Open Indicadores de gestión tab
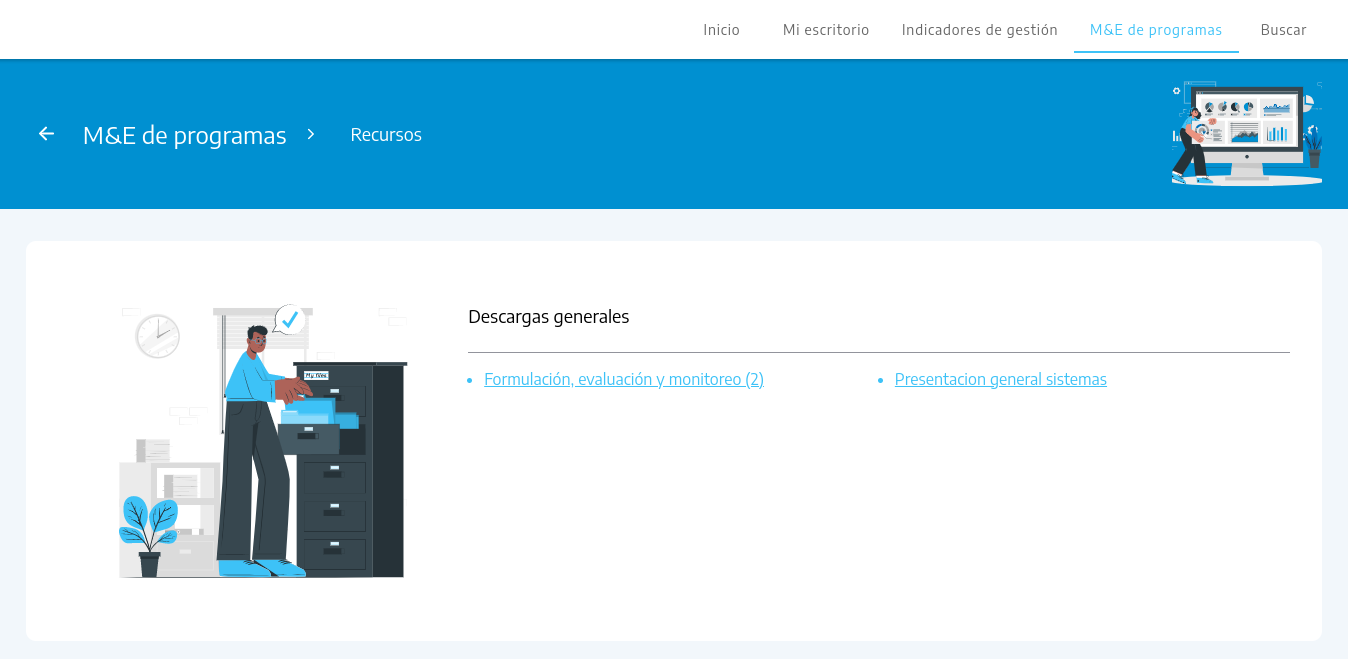Viewport: 1348px width, 659px height. (x=980, y=30)
